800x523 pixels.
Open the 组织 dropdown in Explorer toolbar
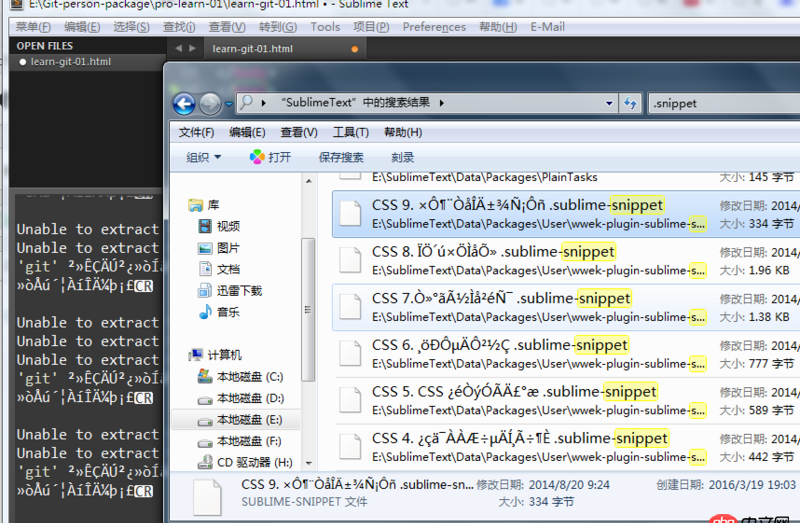(203, 157)
